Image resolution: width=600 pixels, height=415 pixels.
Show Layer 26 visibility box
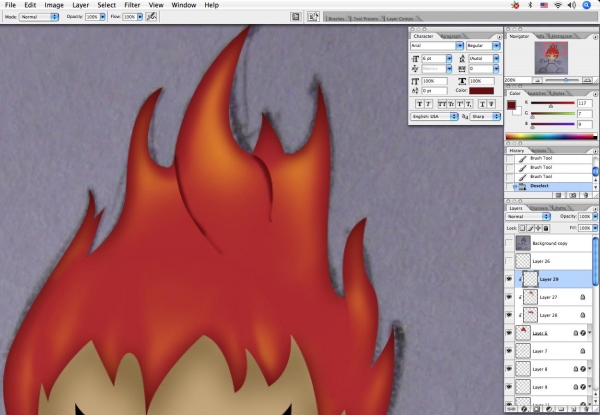pyautogui.click(x=509, y=261)
